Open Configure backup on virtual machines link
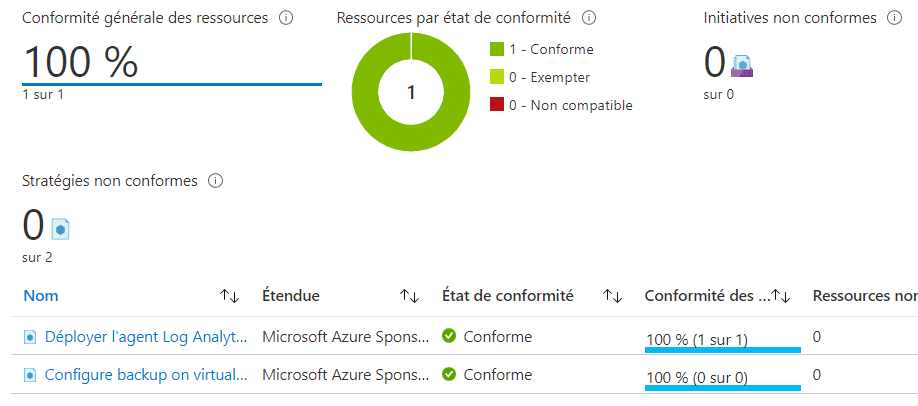Viewport: 918px width, 406px height. pos(145,375)
